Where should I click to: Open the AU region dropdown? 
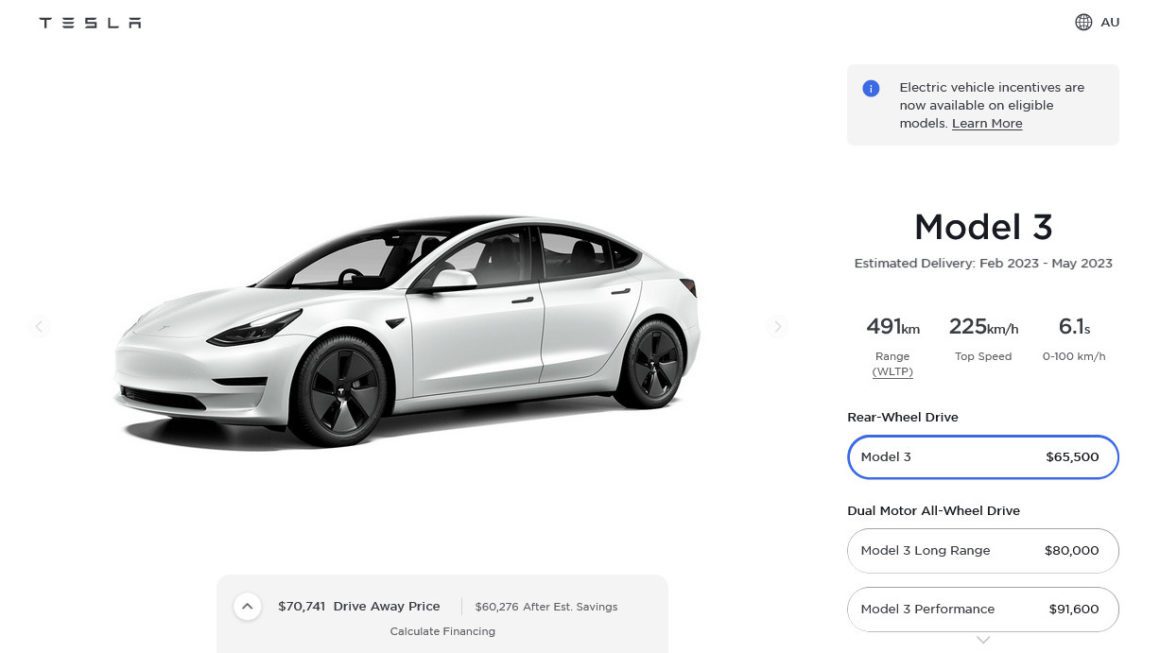1110,21
